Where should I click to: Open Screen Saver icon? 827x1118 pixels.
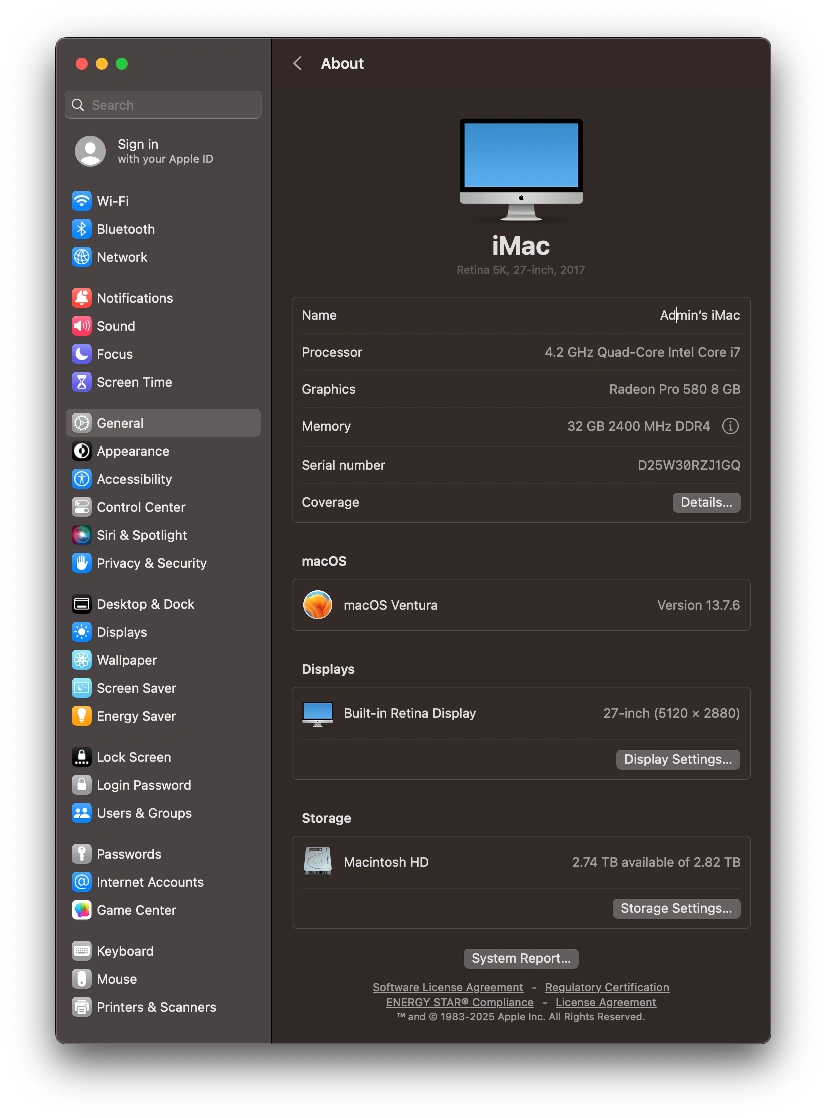click(82, 688)
